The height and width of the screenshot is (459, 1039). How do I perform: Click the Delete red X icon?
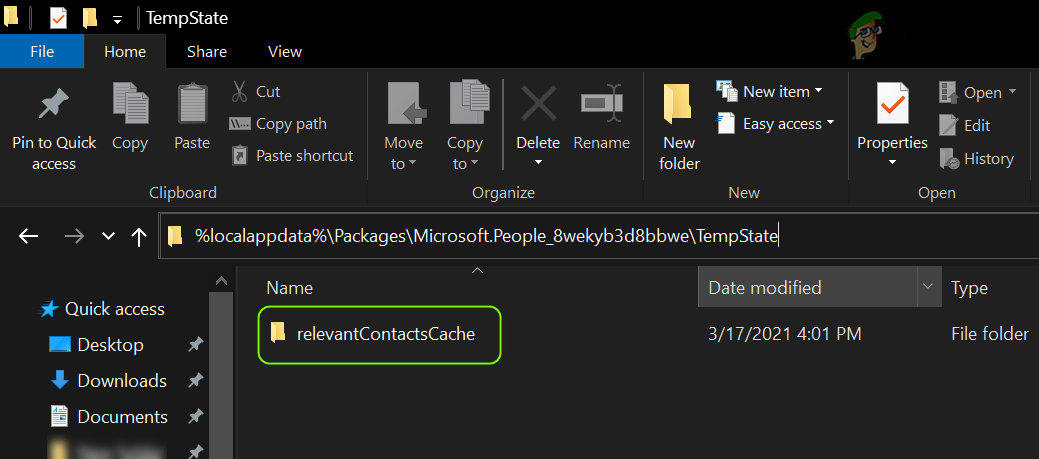click(538, 104)
